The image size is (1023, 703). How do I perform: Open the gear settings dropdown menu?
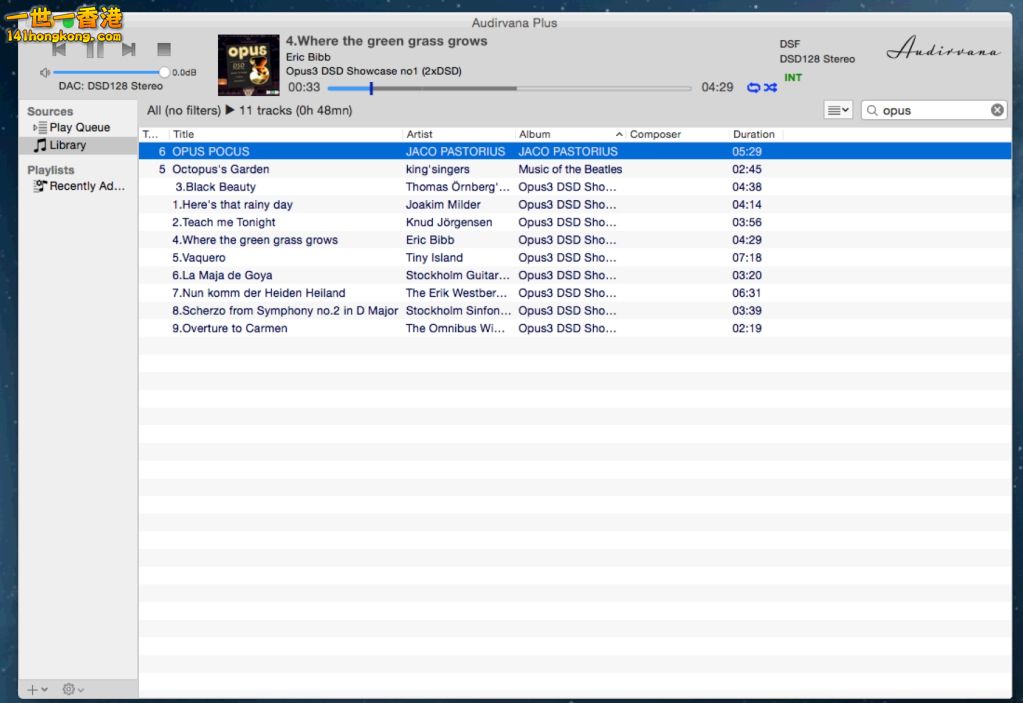[73, 689]
